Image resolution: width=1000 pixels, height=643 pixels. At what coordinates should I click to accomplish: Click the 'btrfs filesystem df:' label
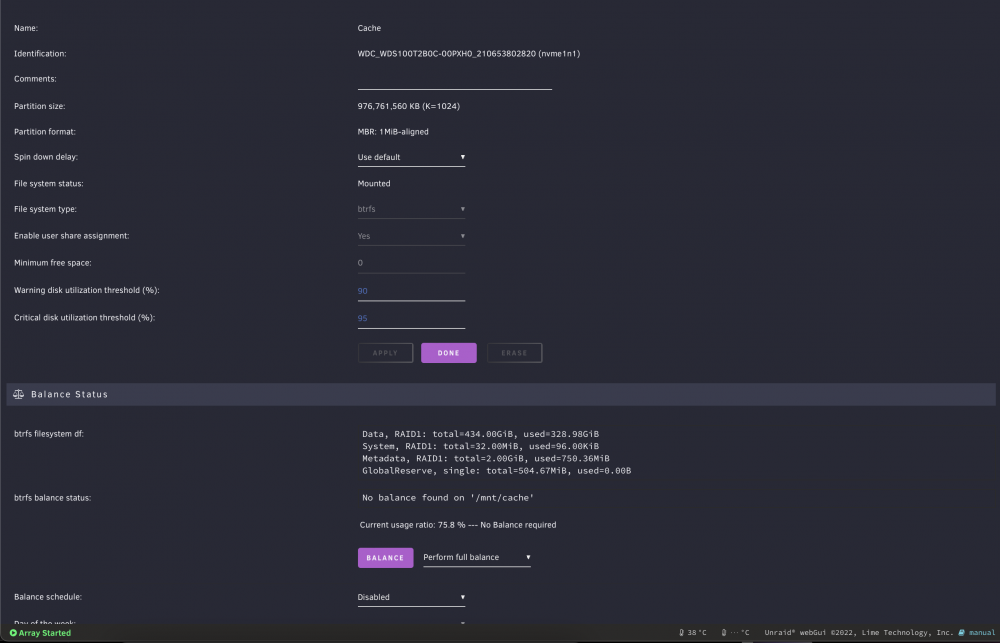[49, 434]
